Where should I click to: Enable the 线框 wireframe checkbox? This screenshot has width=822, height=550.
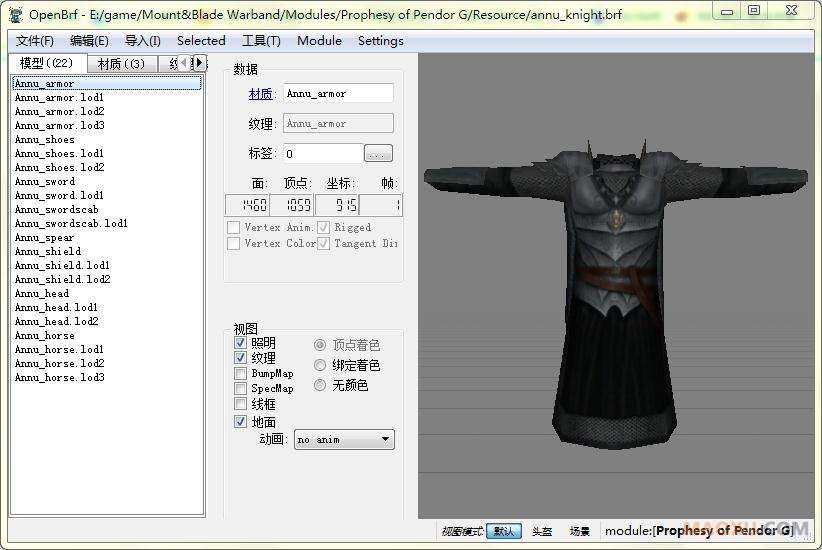[x=240, y=404]
